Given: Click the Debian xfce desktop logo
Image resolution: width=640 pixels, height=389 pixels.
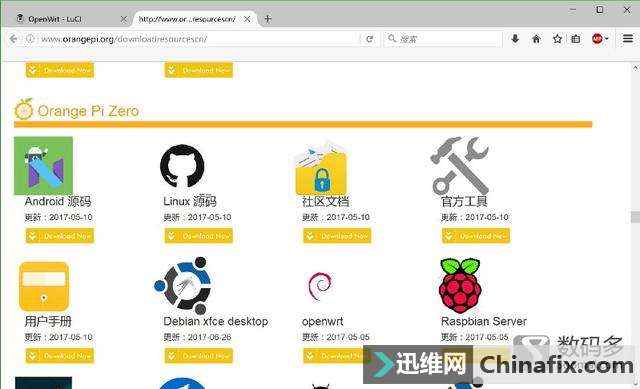Looking at the screenshot, I should (182, 285).
